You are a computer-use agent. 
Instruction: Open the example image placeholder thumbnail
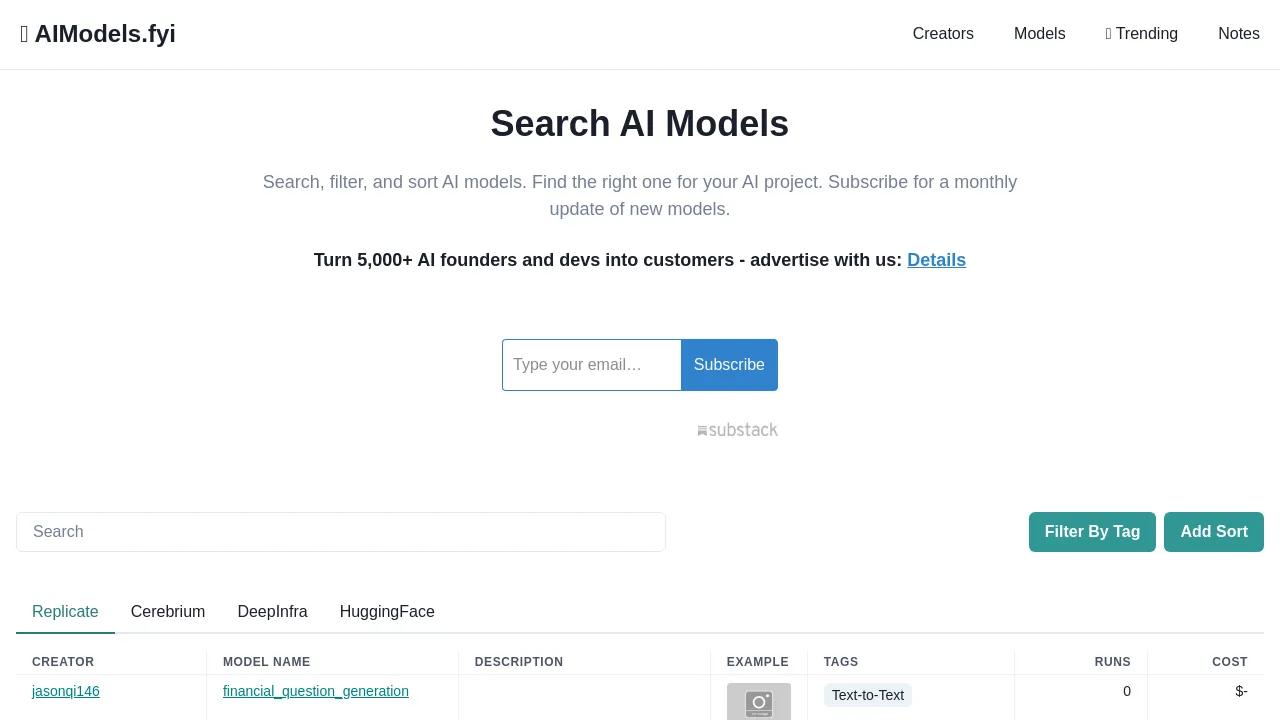tap(758, 701)
